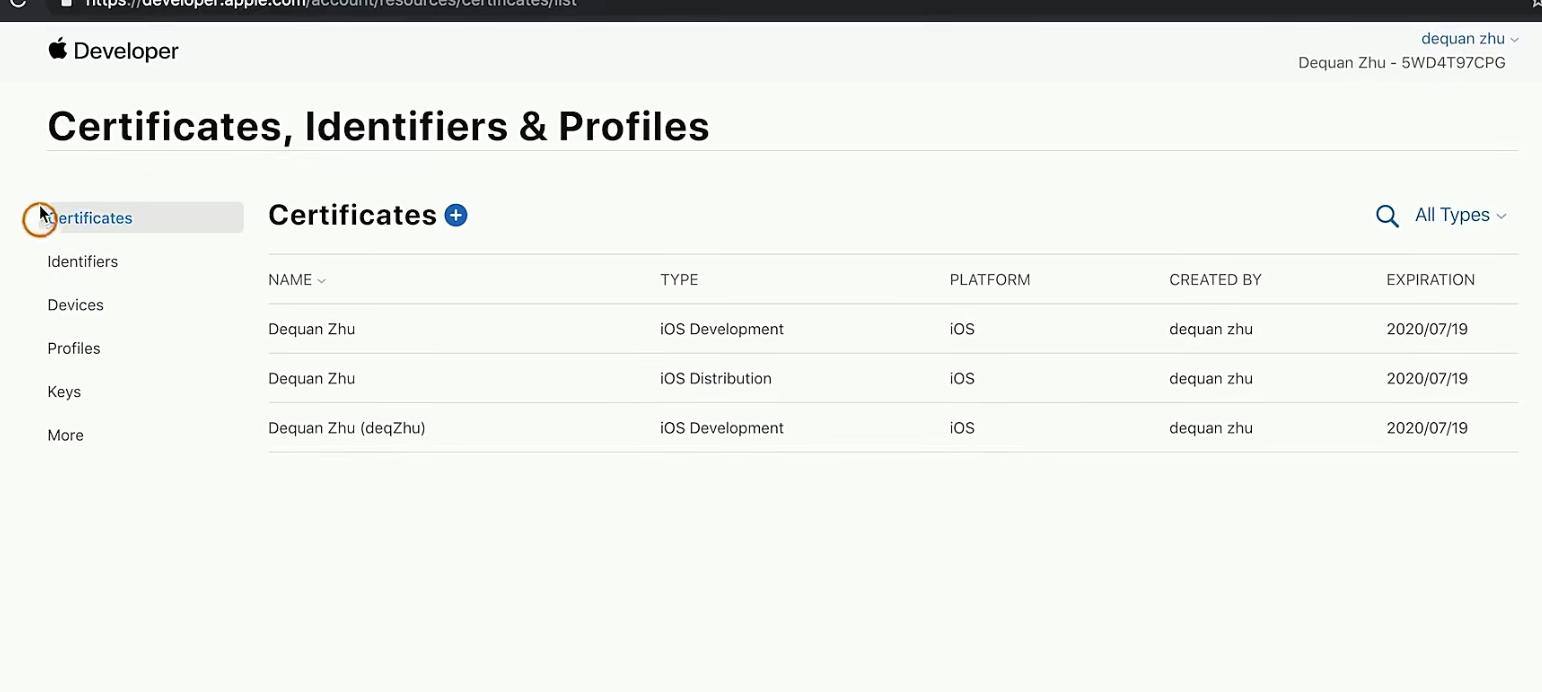Click the browser reload icon
Viewport: 1542px width, 692px height.
click(17, 3)
